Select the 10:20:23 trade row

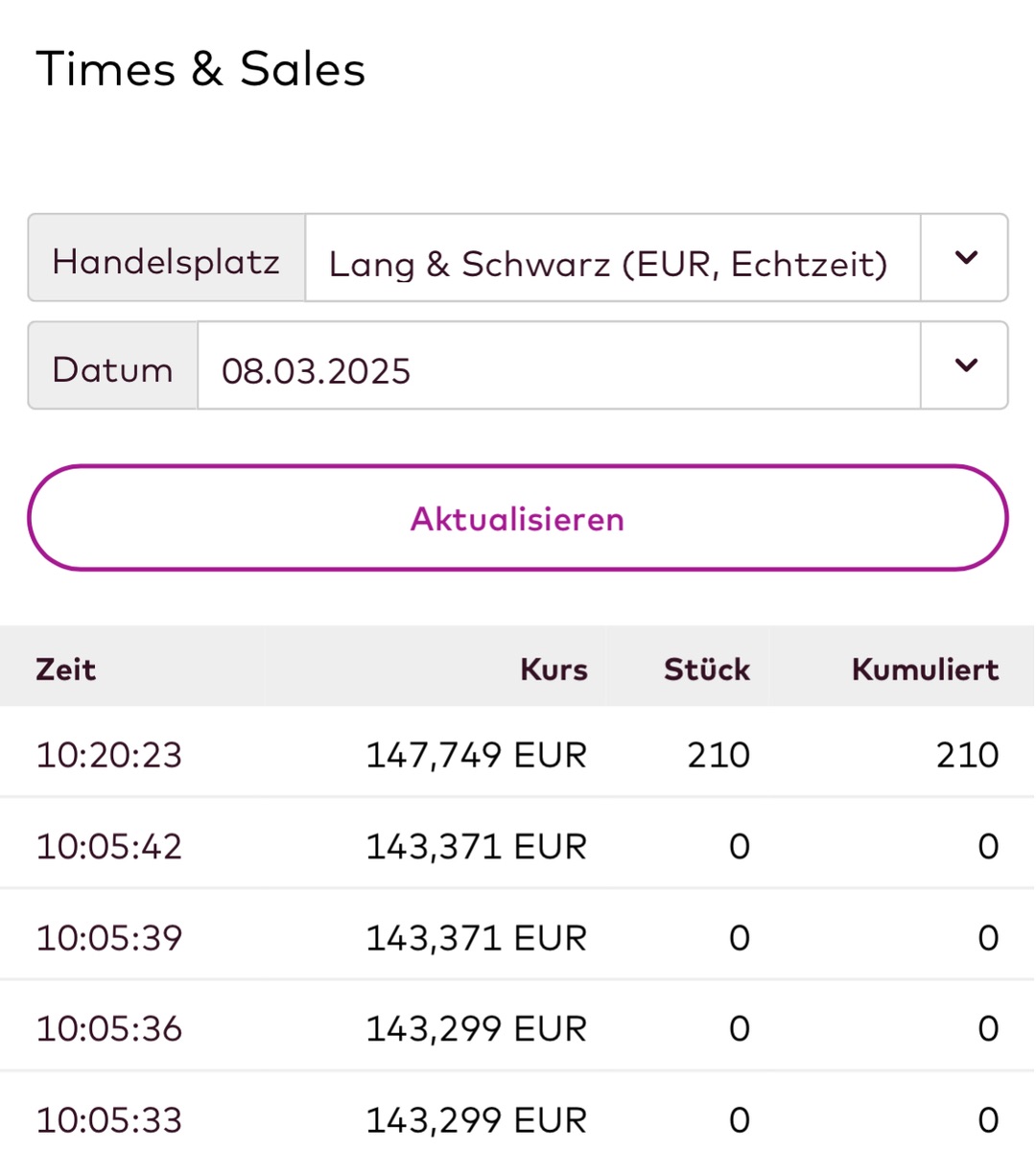(518, 754)
